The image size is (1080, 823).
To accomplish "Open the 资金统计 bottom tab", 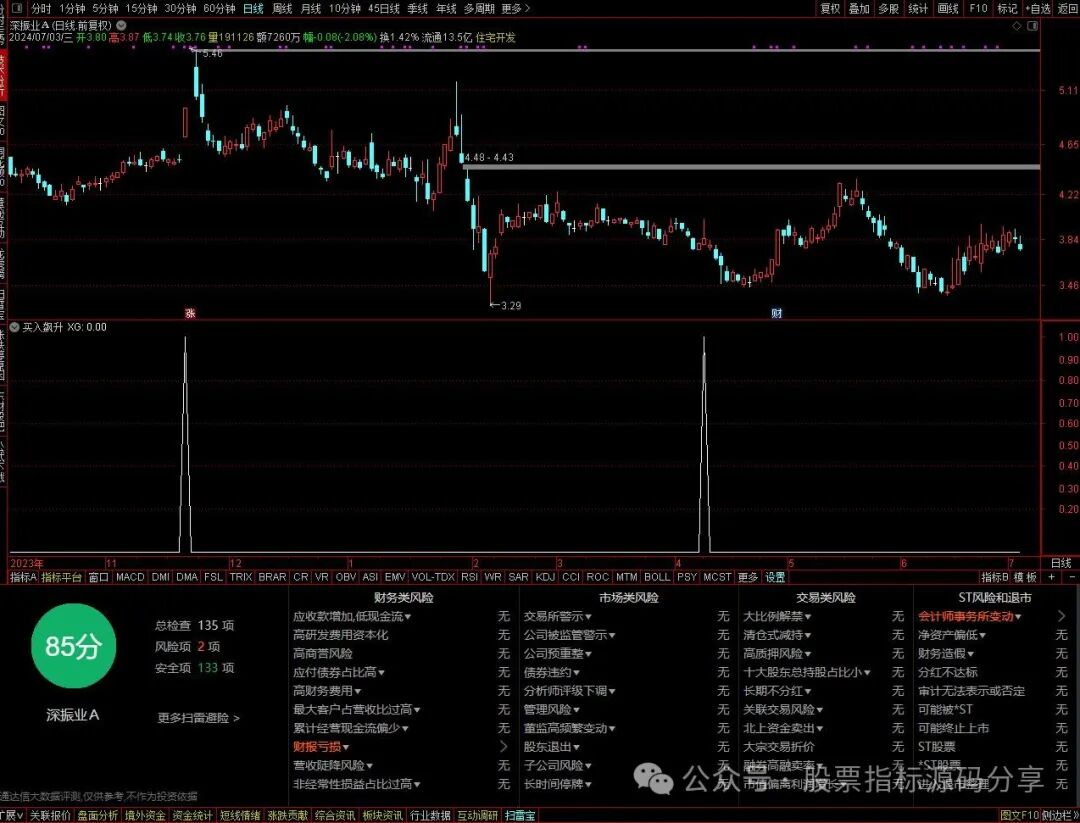I will tap(192, 815).
